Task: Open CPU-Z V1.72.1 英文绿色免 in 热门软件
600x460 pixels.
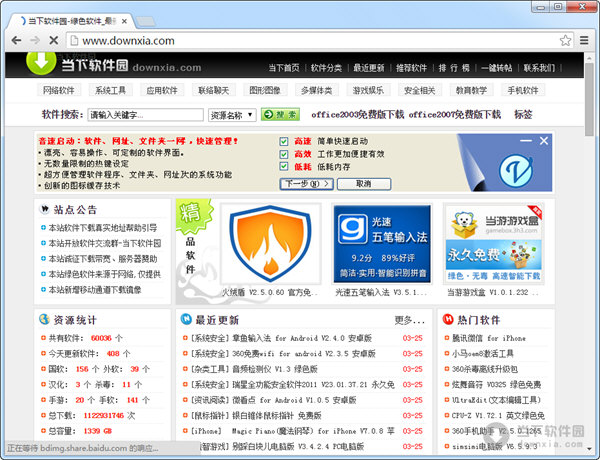Action: [498, 416]
